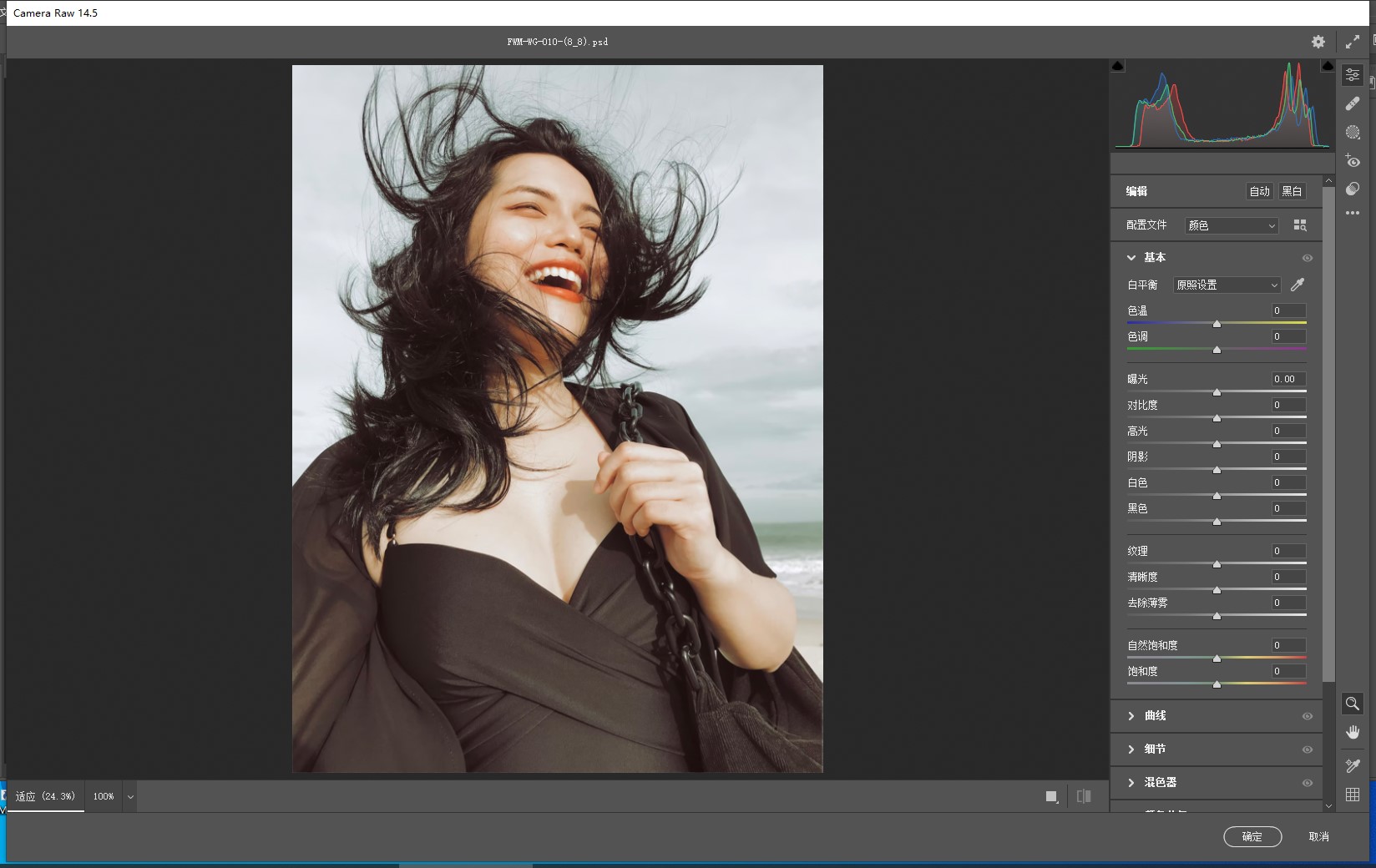
Task: Open the Masking tool
Action: point(1353,132)
